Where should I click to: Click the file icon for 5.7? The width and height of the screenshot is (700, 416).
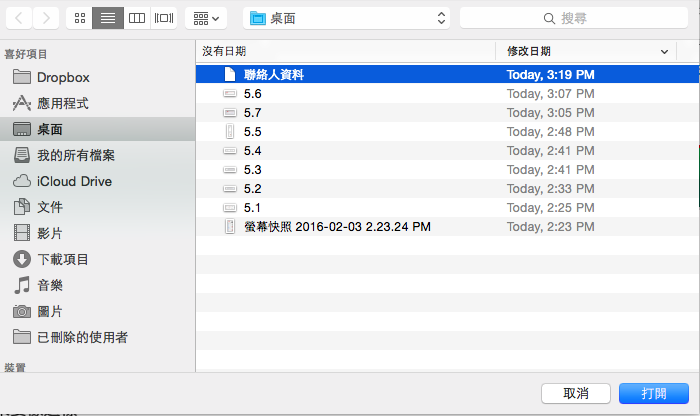(229, 112)
